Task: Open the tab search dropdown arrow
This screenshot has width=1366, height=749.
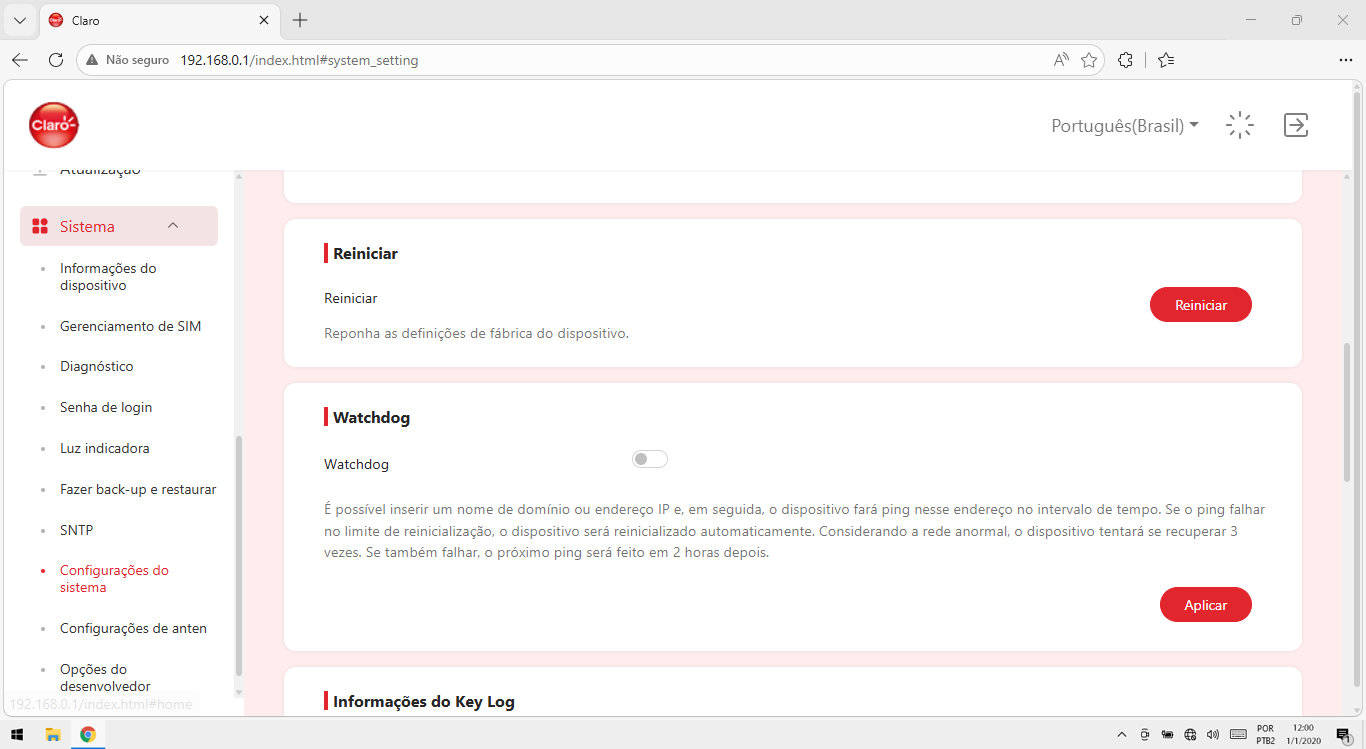Action: tap(19, 20)
